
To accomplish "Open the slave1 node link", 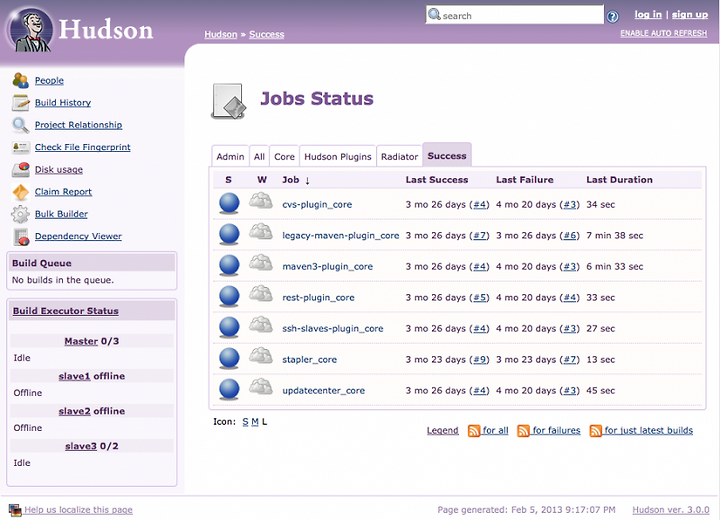I will tap(74, 376).
